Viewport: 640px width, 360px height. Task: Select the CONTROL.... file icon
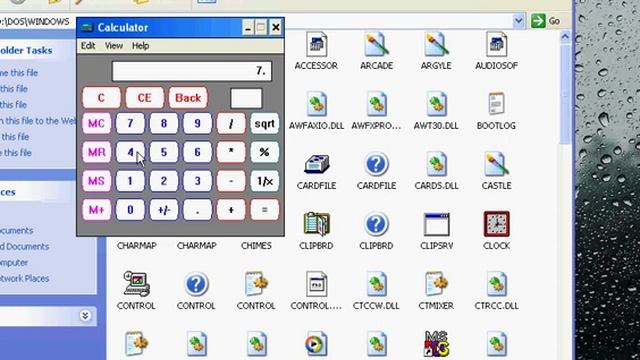pos(316,284)
